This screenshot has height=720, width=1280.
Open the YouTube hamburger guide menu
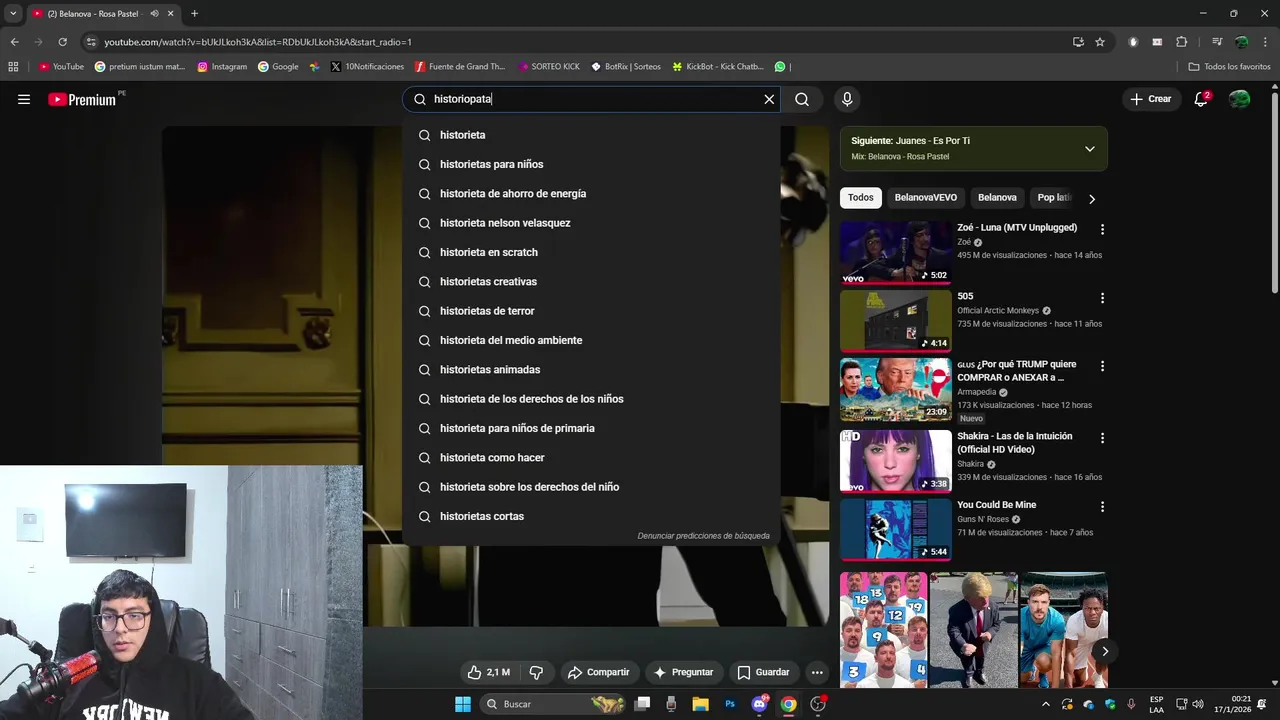pos(24,99)
